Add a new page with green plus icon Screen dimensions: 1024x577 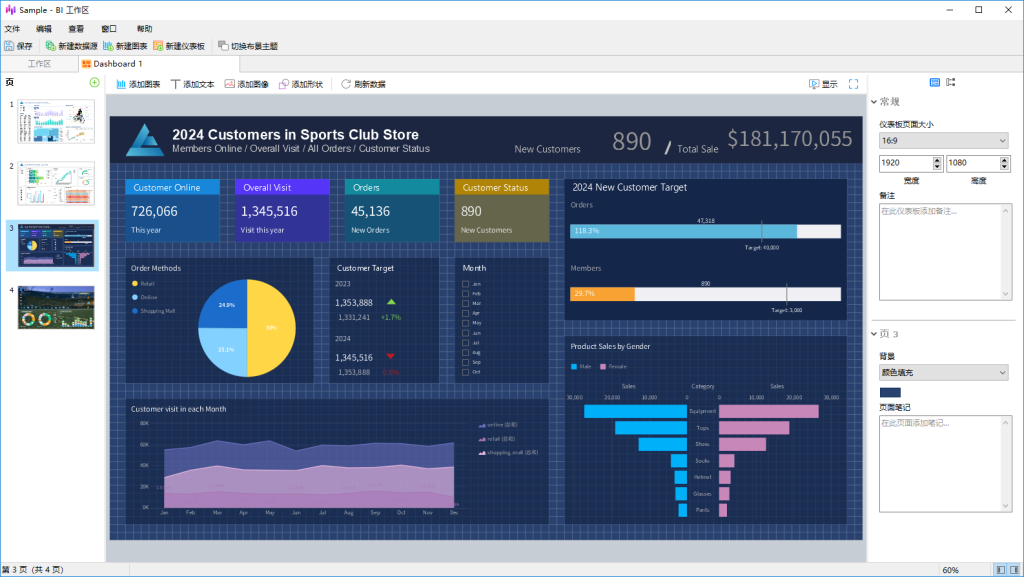point(94,82)
